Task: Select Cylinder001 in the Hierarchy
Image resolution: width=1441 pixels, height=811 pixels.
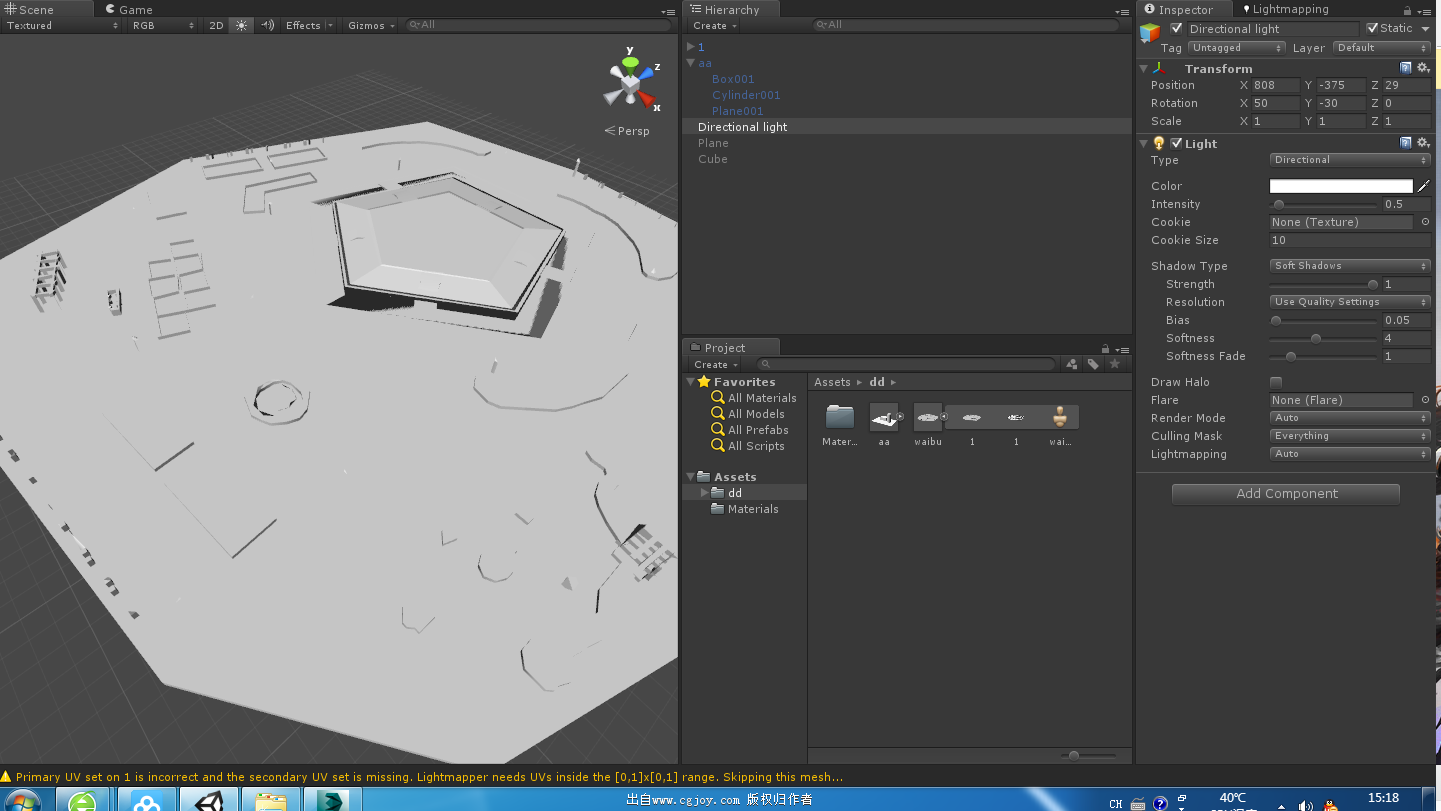Action: pos(746,95)
